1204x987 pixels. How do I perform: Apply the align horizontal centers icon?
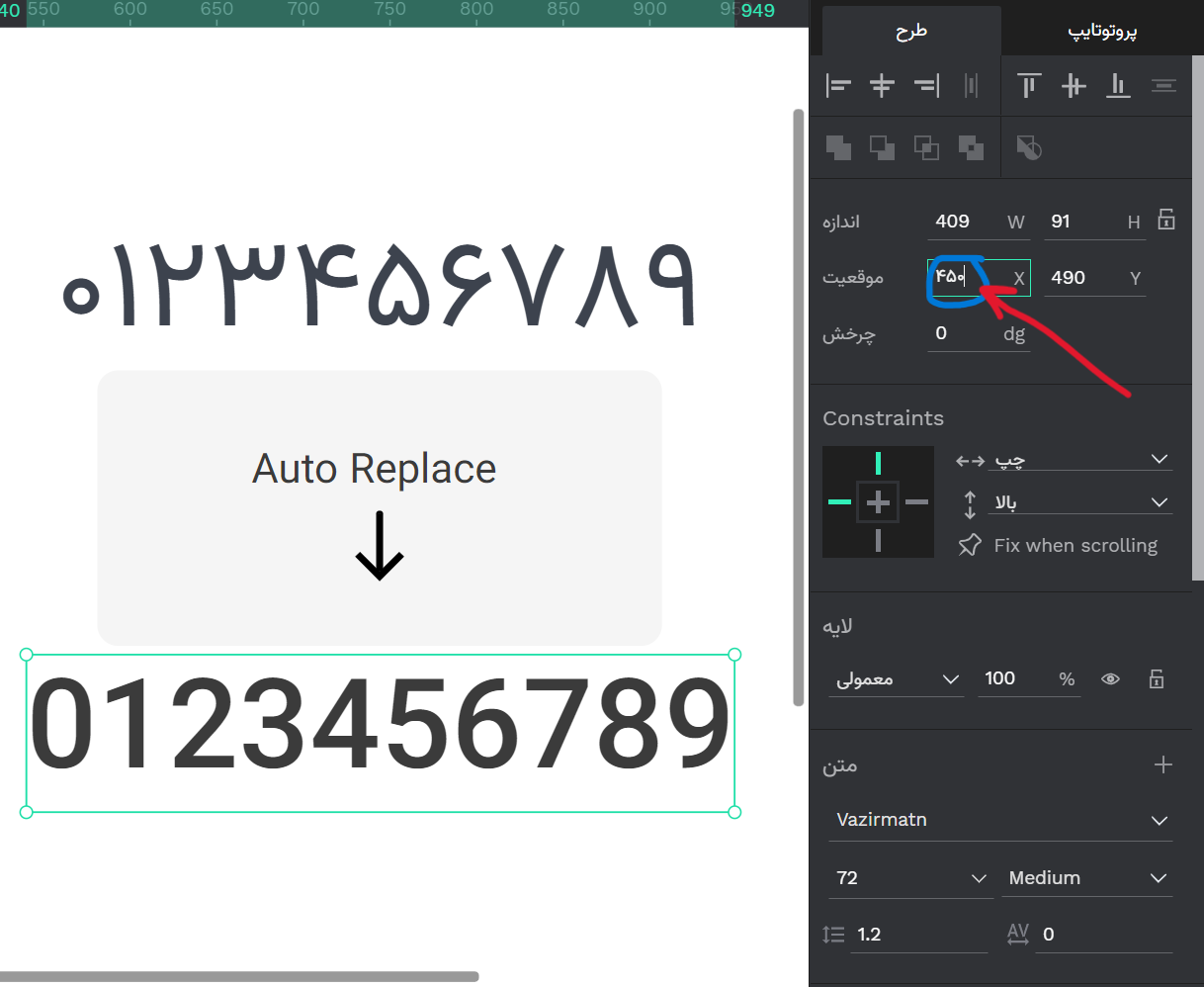tap(882, 86)
